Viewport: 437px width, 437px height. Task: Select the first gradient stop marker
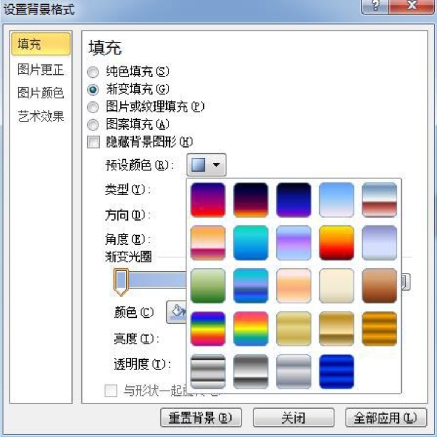pos(121,282)
